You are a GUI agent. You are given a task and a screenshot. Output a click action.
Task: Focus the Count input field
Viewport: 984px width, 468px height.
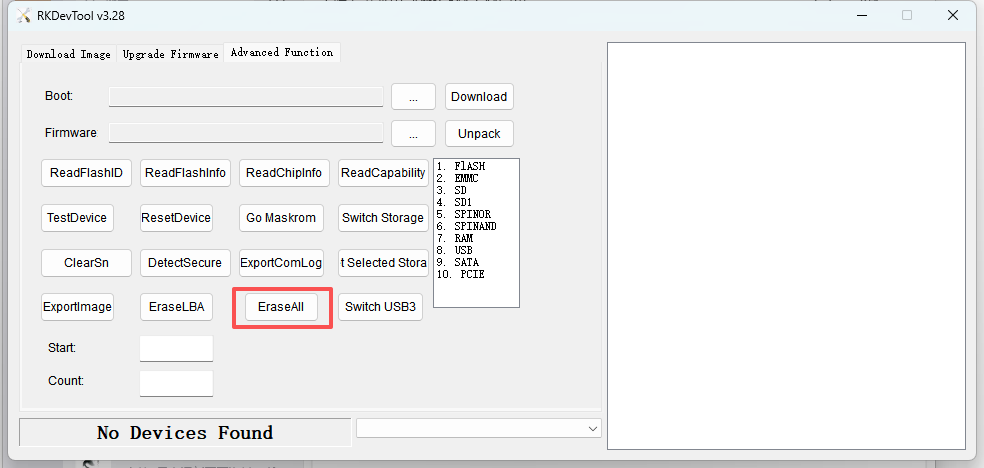coord(176,383)
